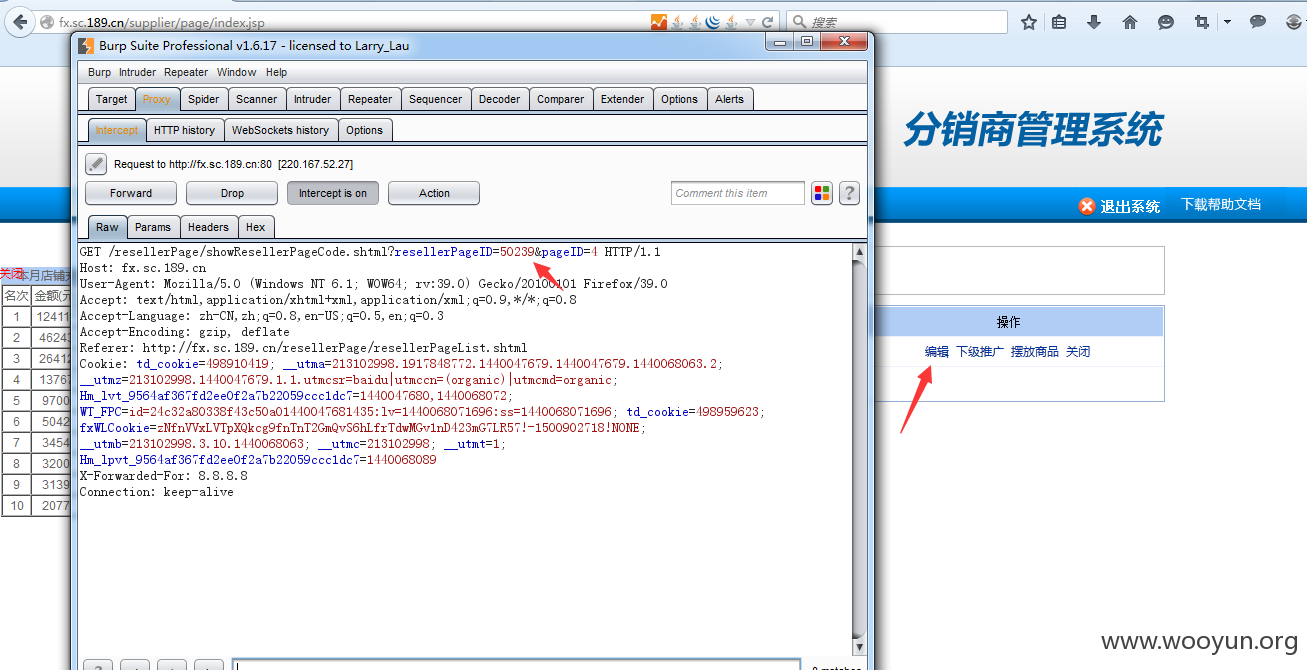Click the orange chart icon in the address bar
Viewport: 1307px width, 670px height.
[x=659, y=21]
